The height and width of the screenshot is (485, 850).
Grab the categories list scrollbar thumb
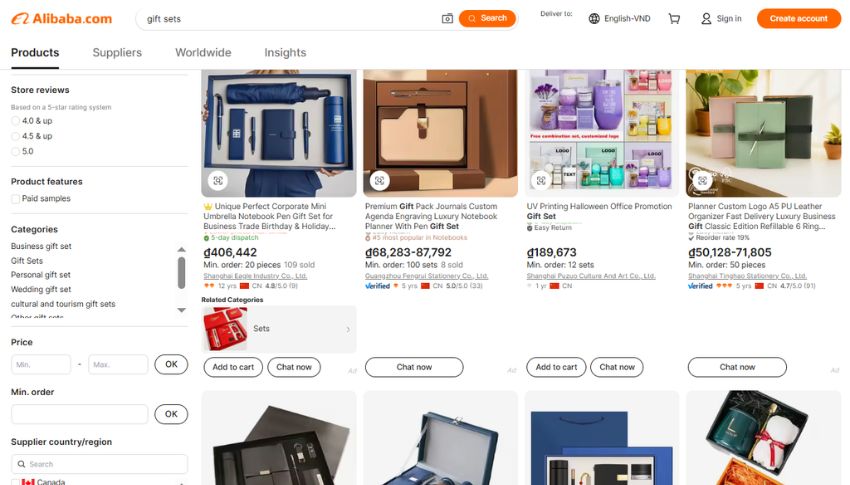[182, 273]
